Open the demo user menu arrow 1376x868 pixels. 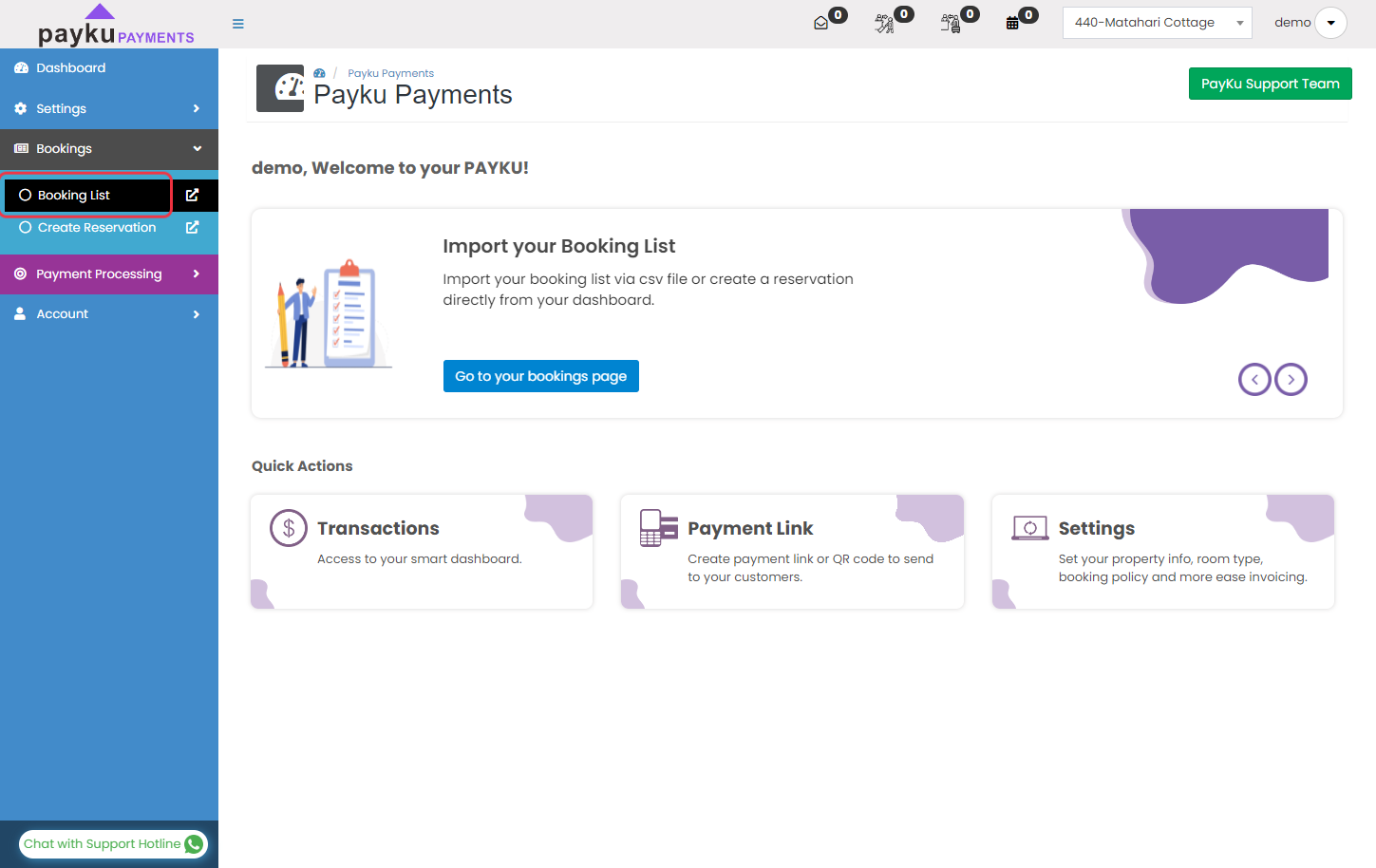click(1330, 23)
